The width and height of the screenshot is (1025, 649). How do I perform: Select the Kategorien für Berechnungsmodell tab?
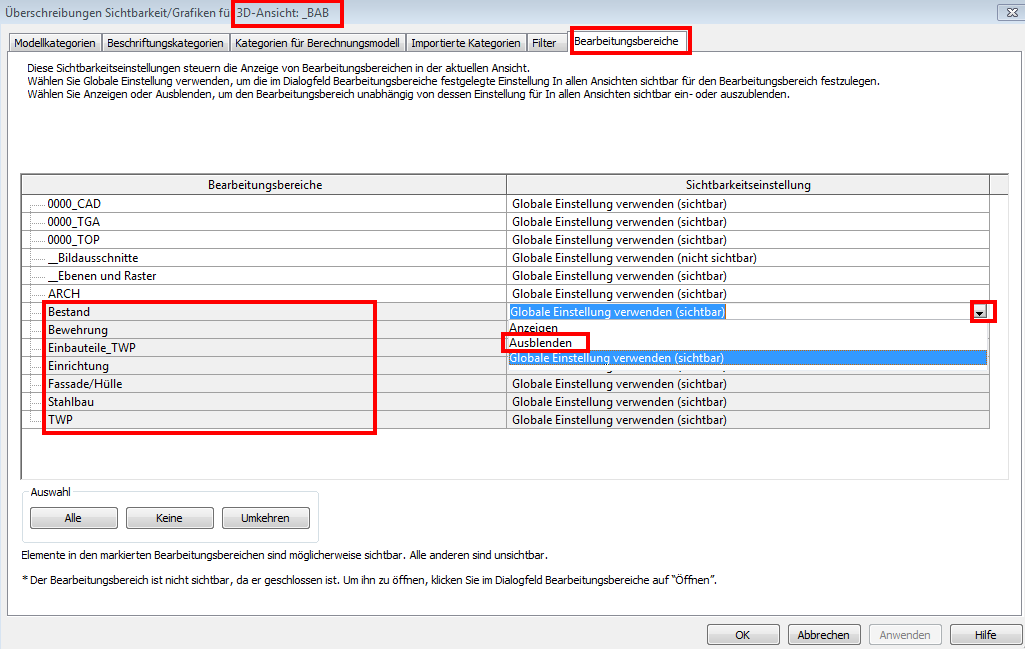click(x=317, y=43)
